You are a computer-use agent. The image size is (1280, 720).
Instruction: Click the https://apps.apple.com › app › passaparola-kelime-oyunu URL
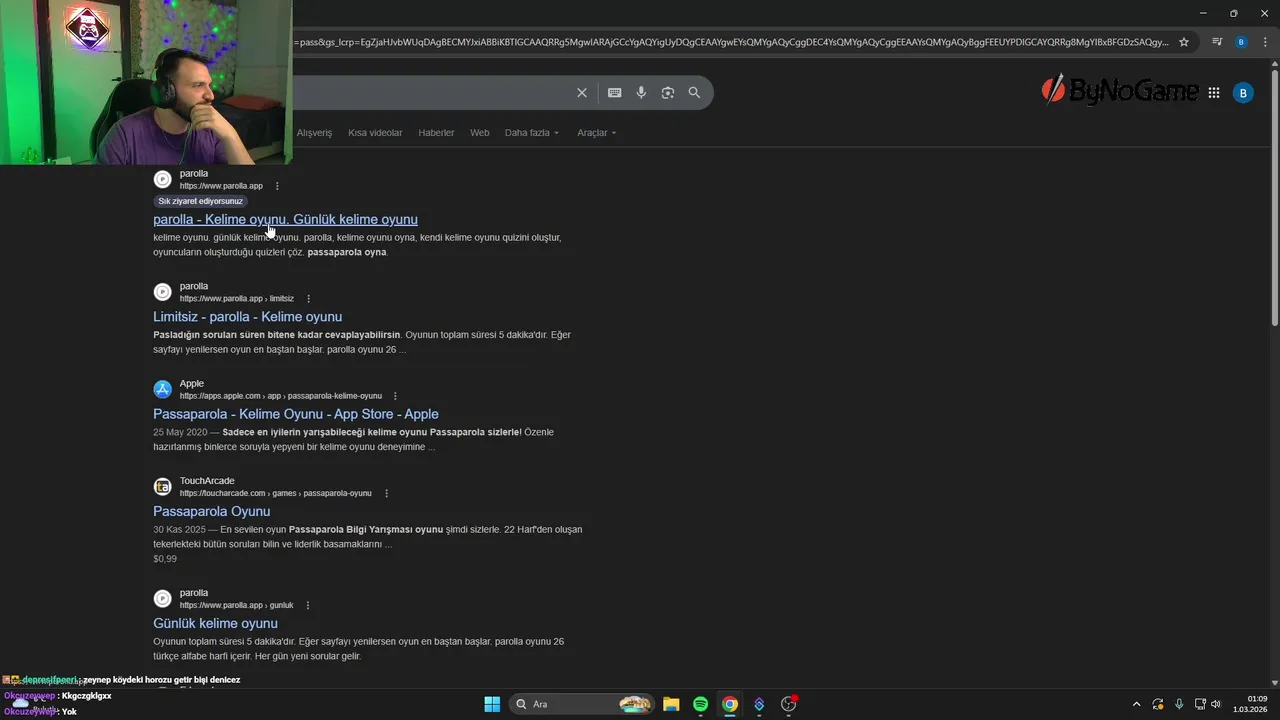click(x=281, y=396)
